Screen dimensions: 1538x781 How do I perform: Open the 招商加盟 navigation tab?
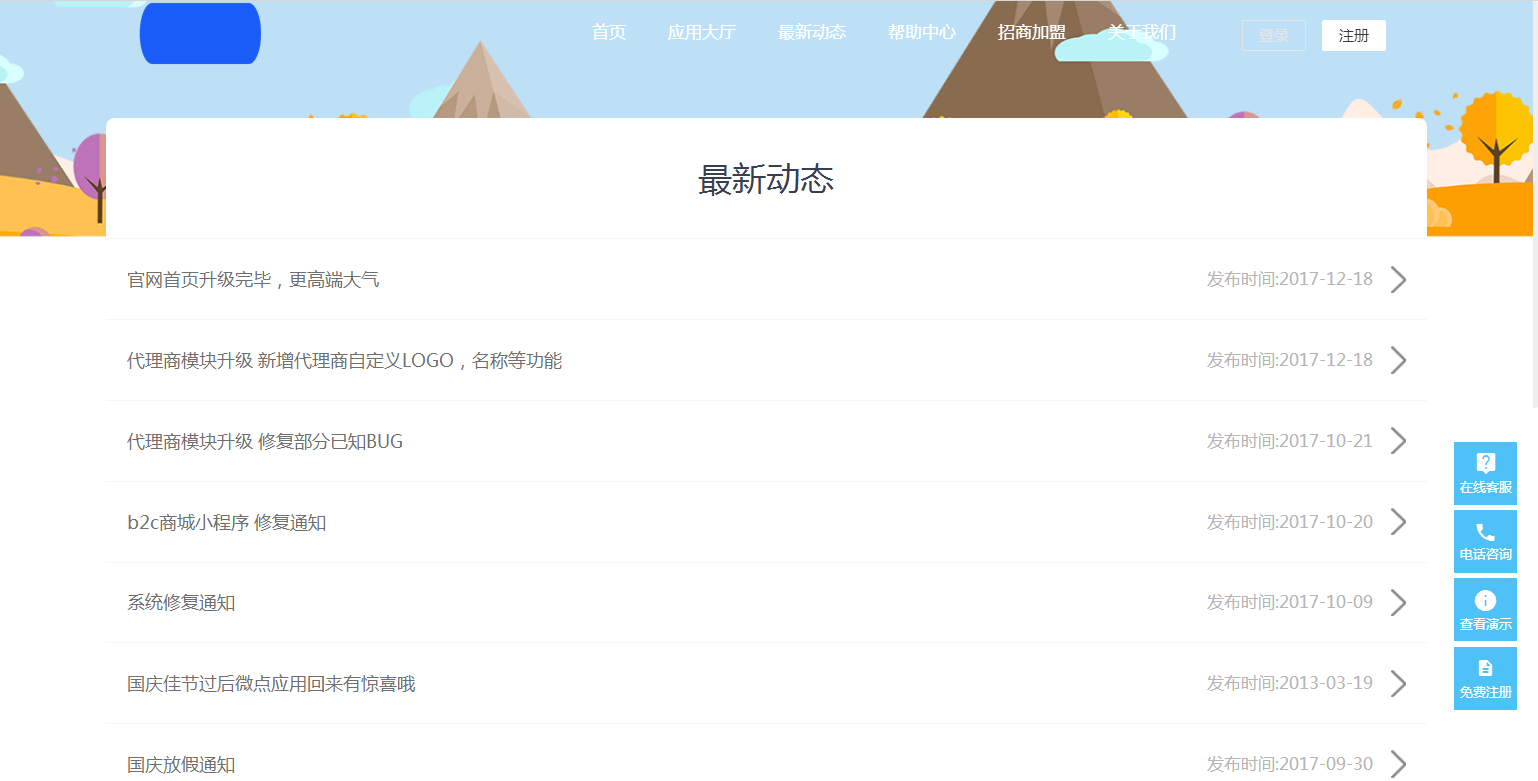(x=1031, y=32)
